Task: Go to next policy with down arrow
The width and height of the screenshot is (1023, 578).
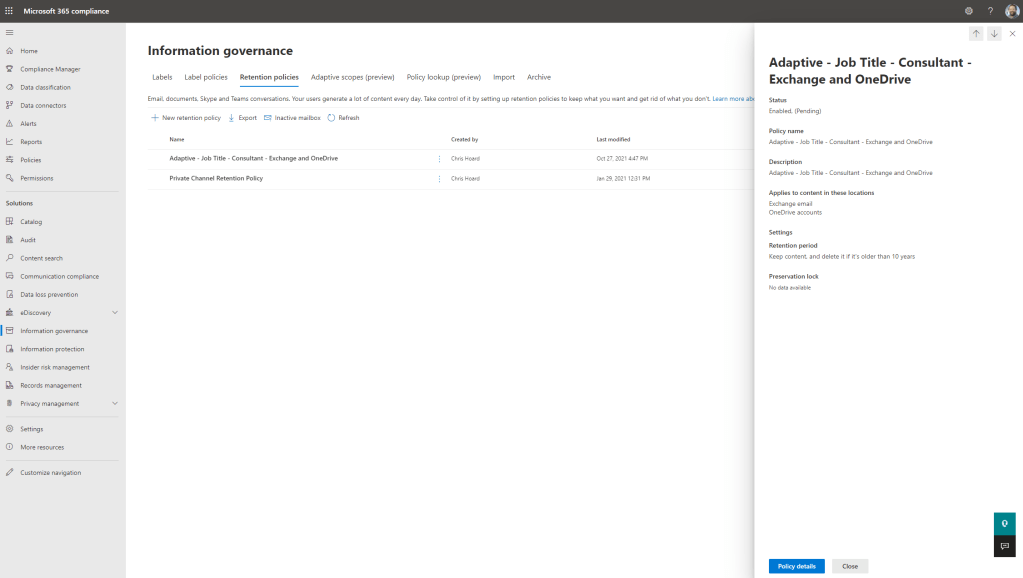Action: point(994,33)
